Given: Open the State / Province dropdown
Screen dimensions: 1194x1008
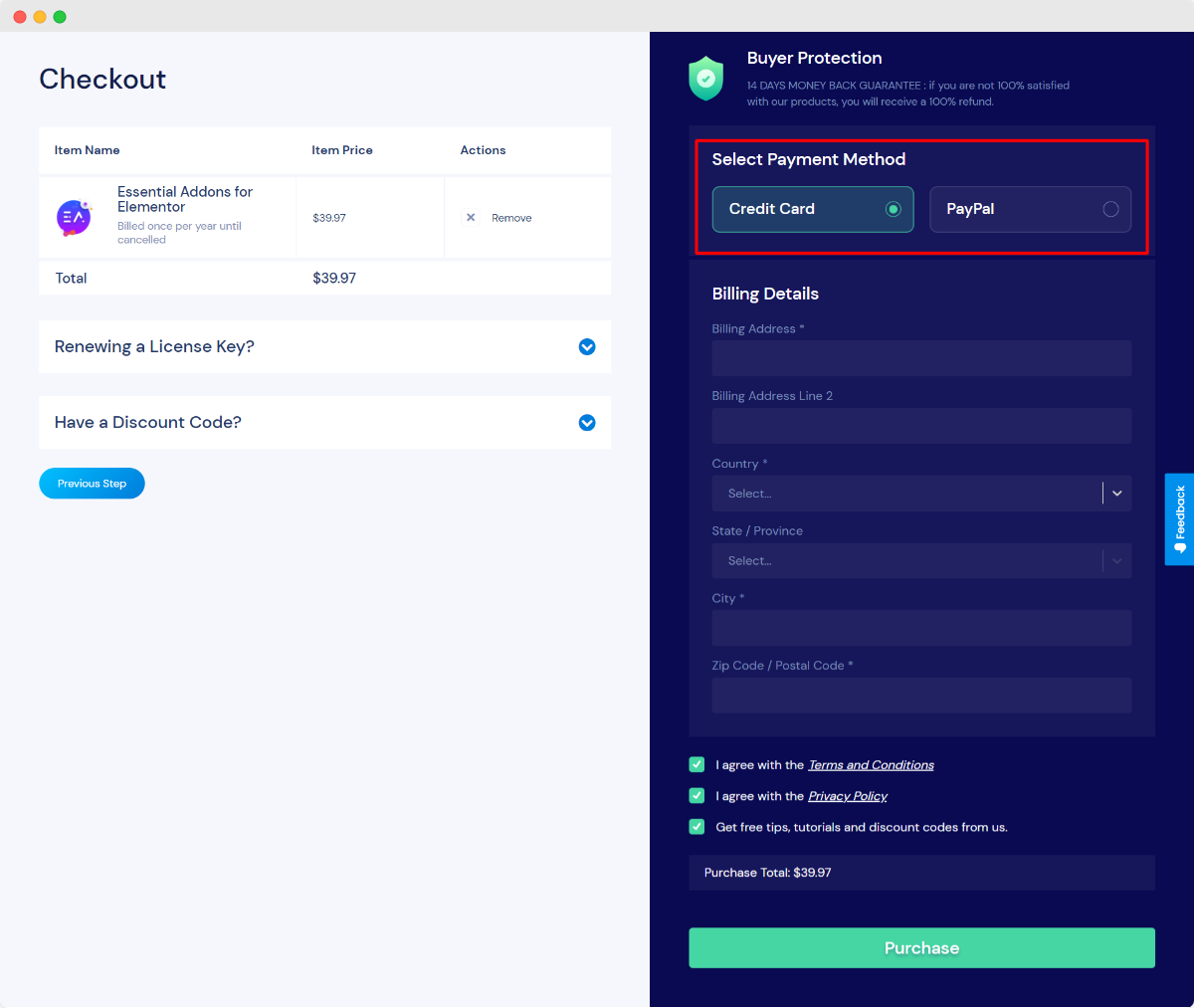Looking at the screenshot, I should pyautogui.click(x=1116, y=560).
